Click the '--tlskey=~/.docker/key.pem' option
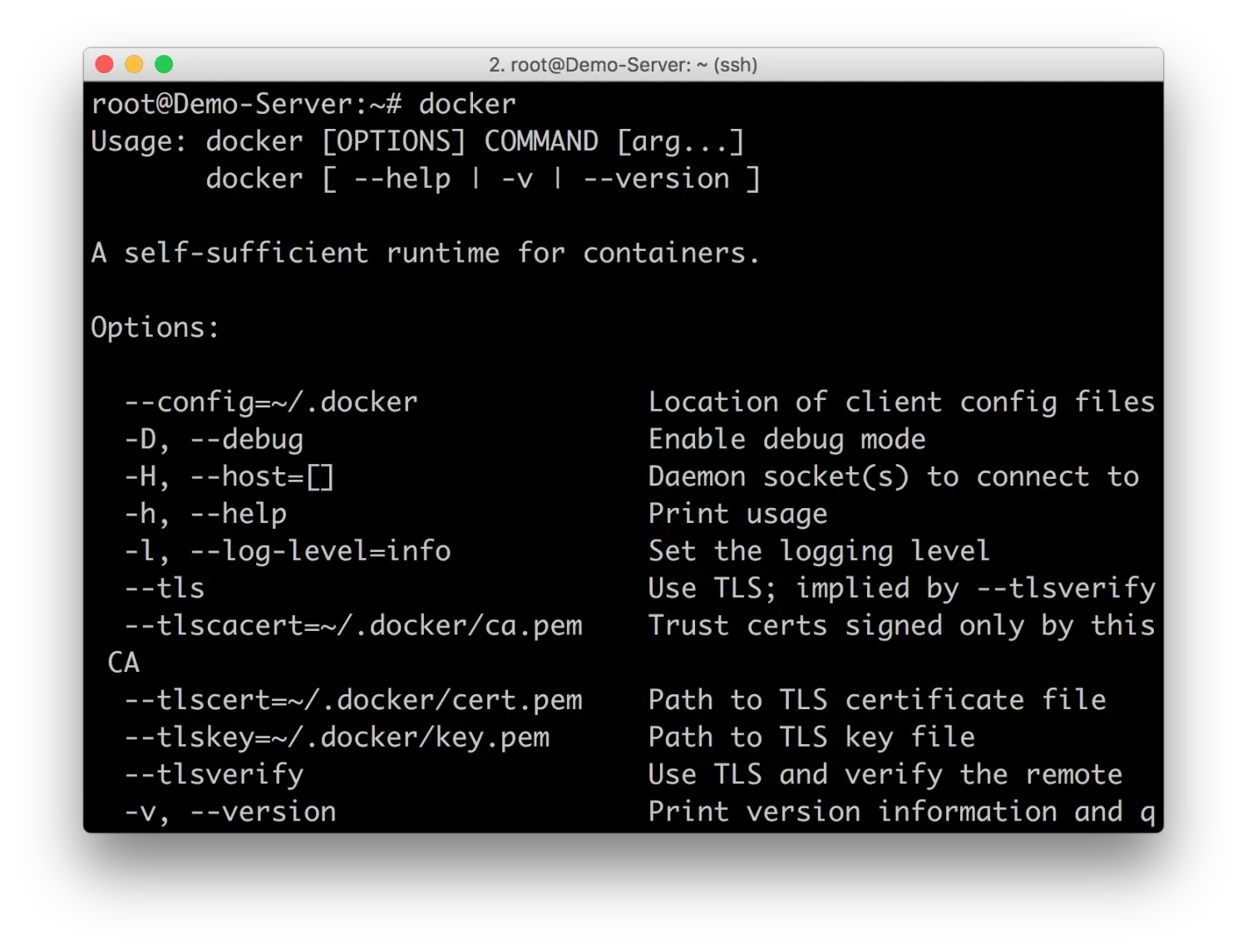The height and width of the screenshot is (952, 1247). 337,737
